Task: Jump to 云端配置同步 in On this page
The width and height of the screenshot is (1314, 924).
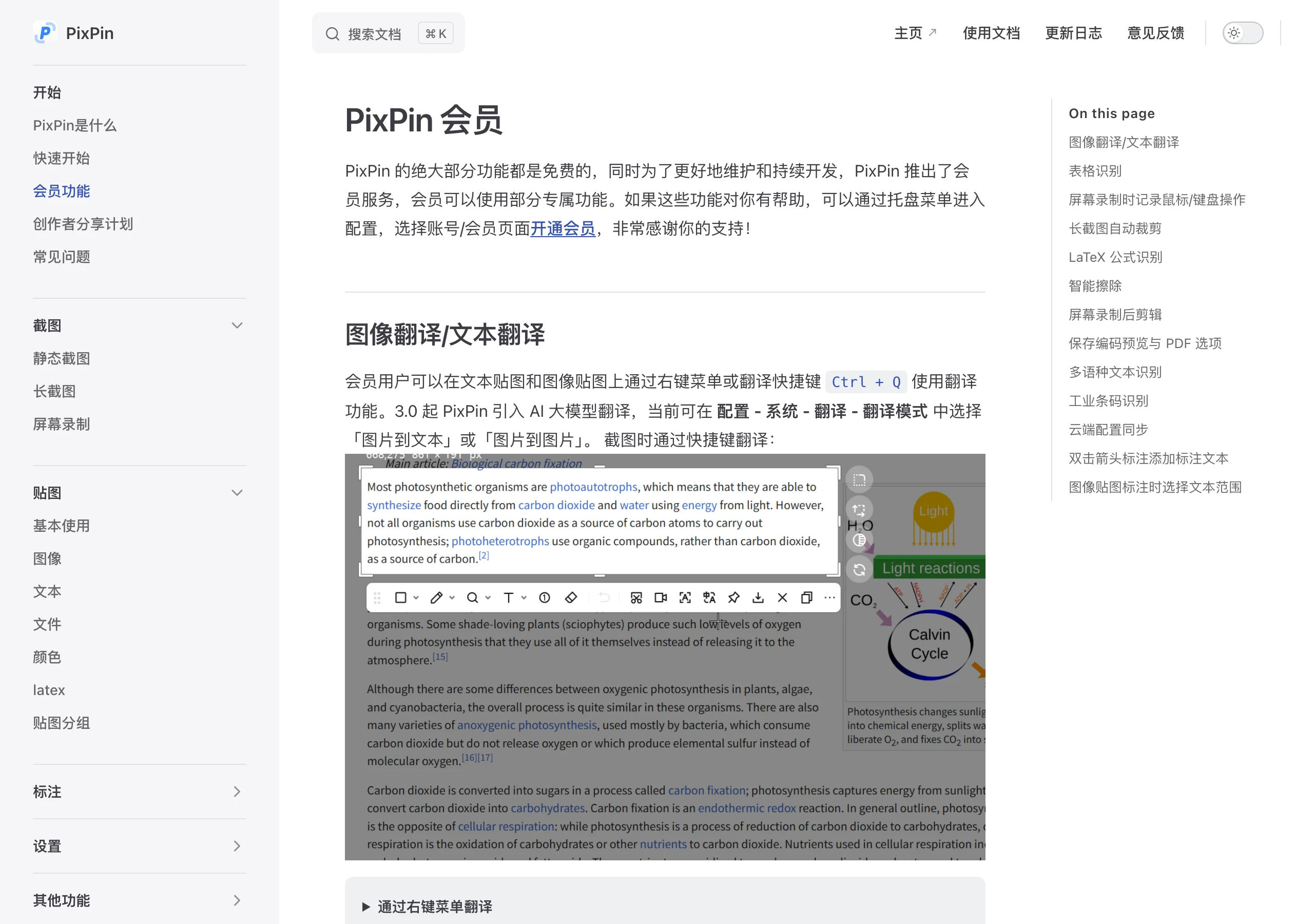Action: (x=1108, y=429)
